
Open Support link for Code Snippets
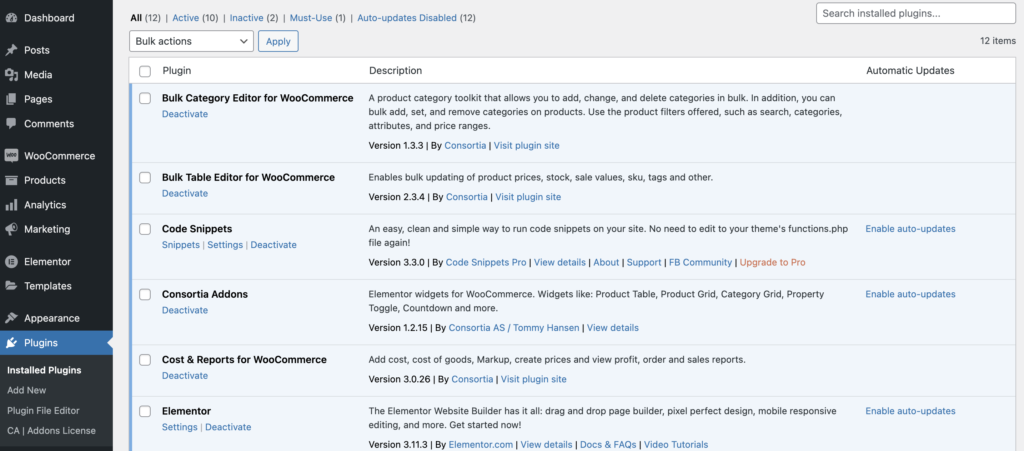(x=644, y=262)
